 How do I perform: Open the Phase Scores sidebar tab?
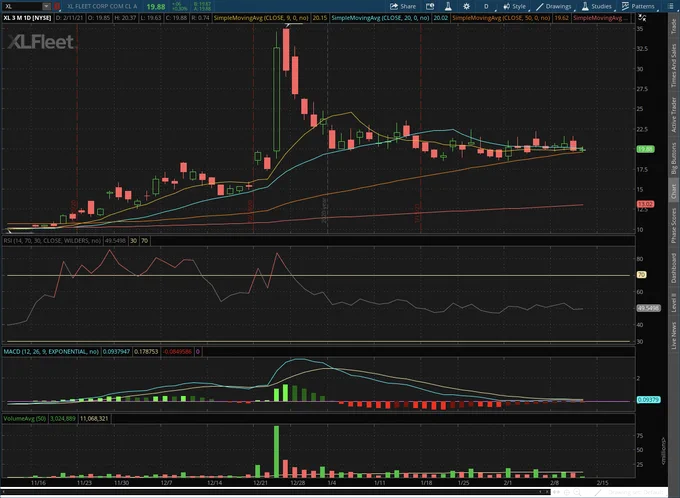(x=674, y=226)
